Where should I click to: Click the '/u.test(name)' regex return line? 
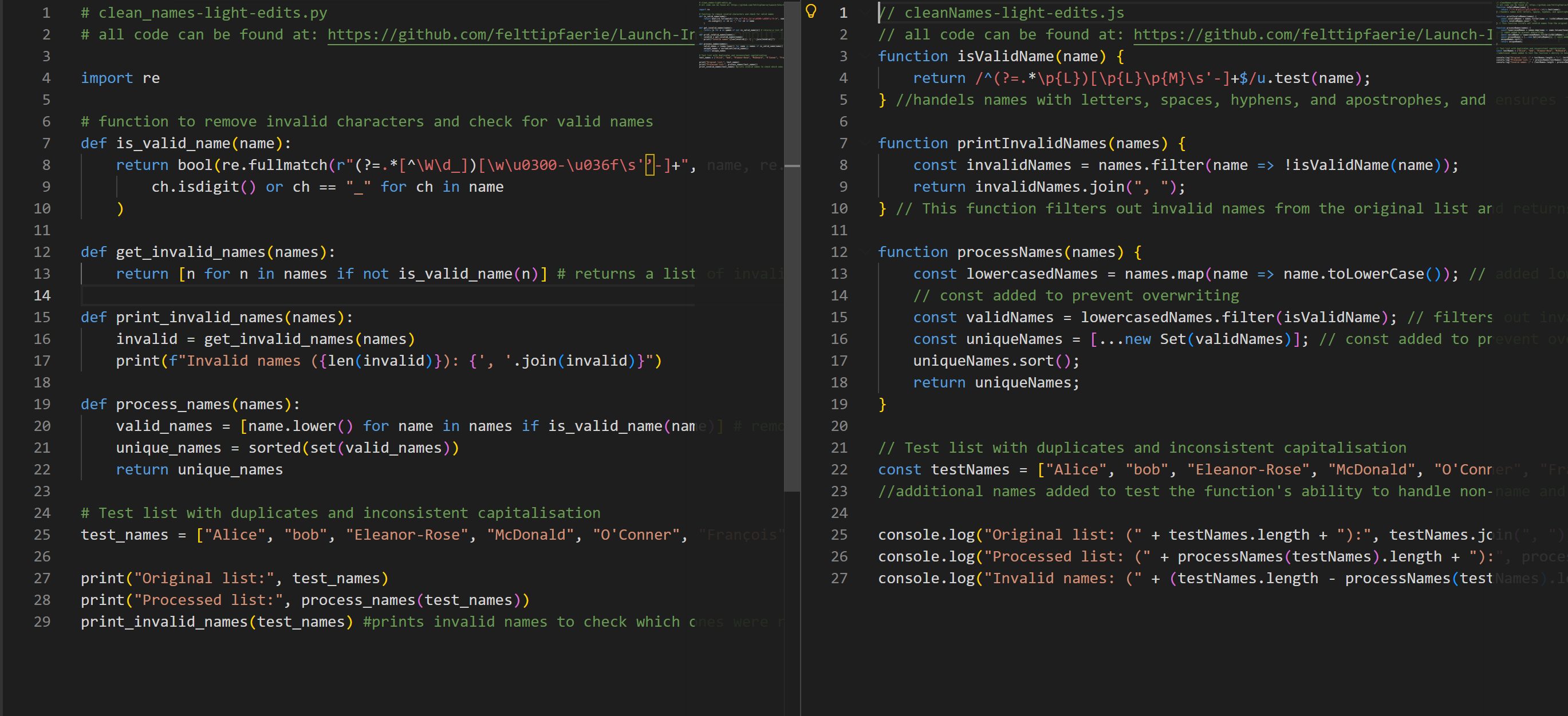click(1142, 78)
